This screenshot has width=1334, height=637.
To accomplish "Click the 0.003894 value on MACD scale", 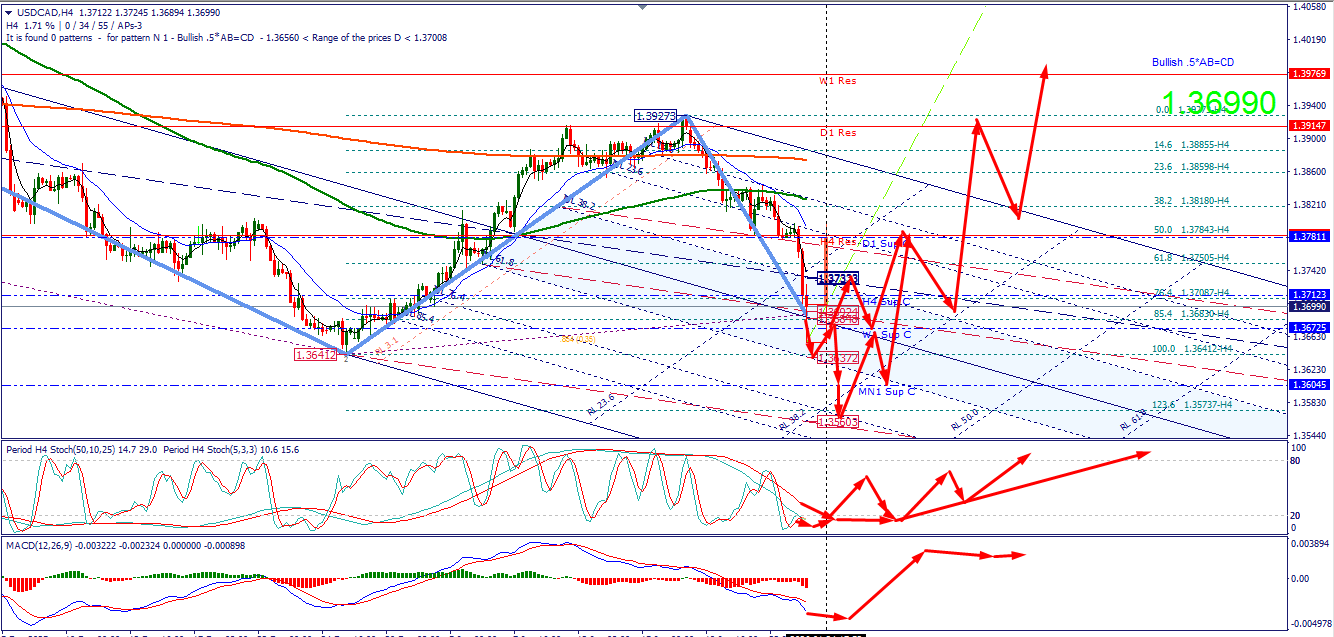I will pos(1308,545).
